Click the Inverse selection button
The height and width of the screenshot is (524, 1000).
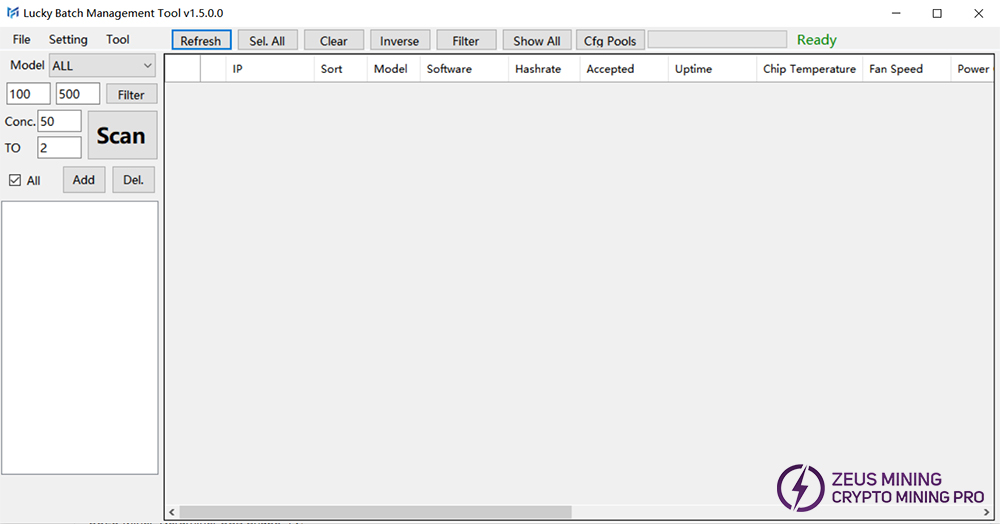pyautogui.click(x=400, y=40)
